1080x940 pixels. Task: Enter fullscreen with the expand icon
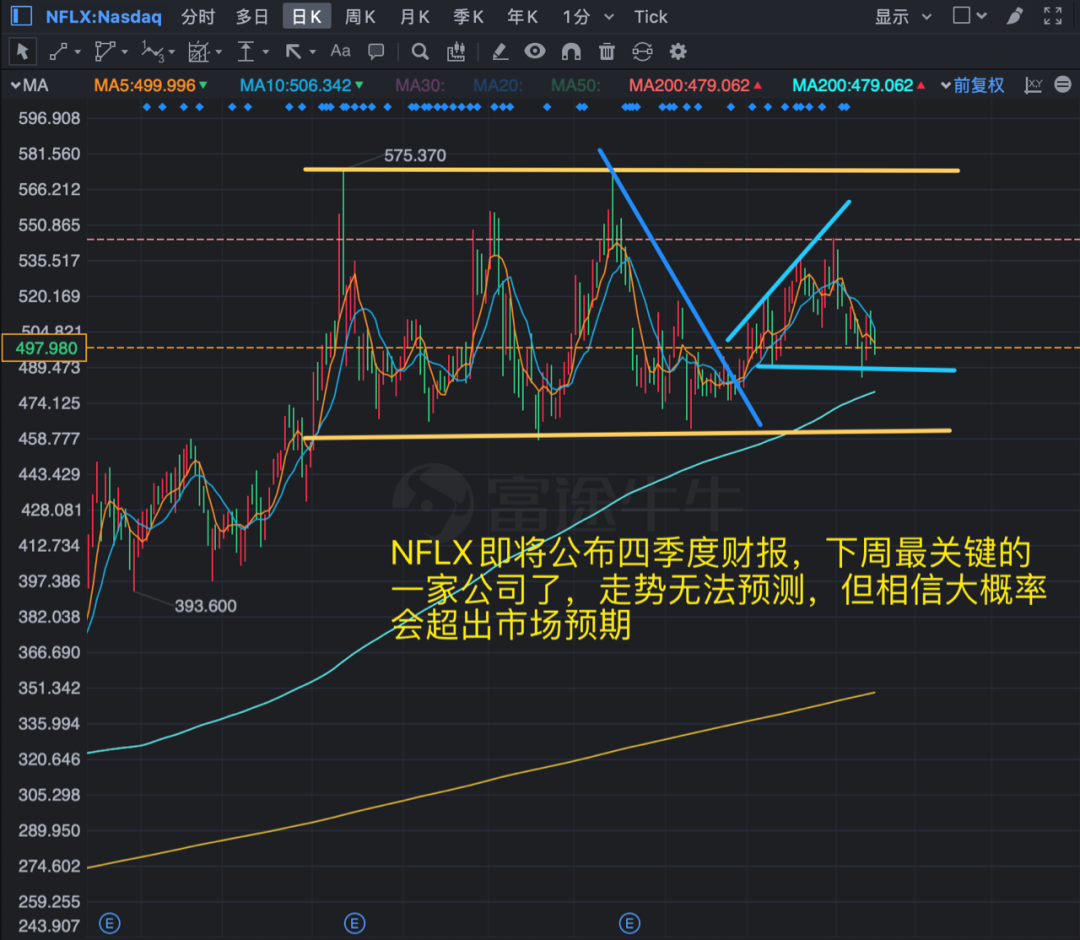click(x=1052, y=16)
